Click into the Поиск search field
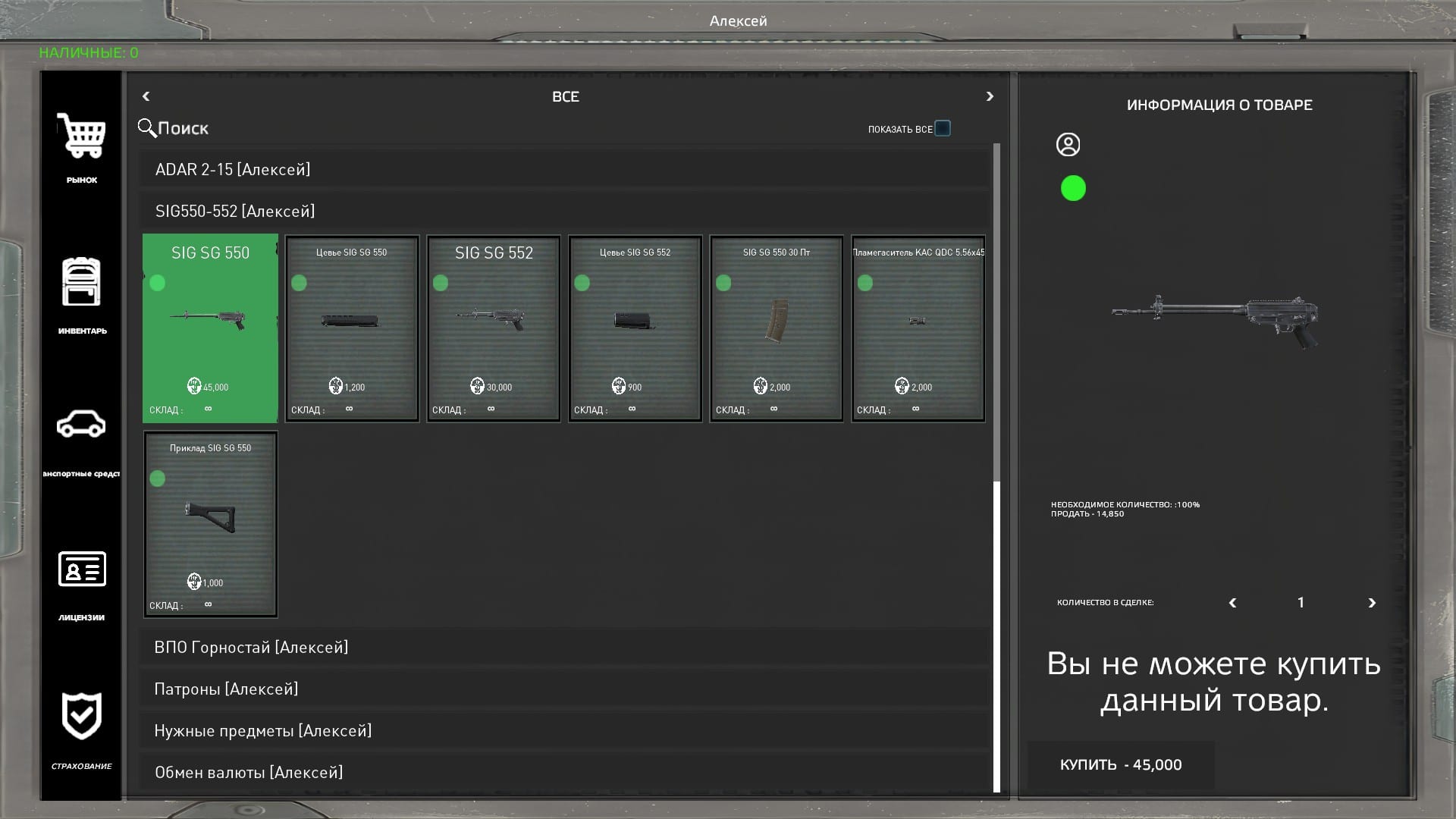Screen dimensions: 1456x819 tap(184, 128)
